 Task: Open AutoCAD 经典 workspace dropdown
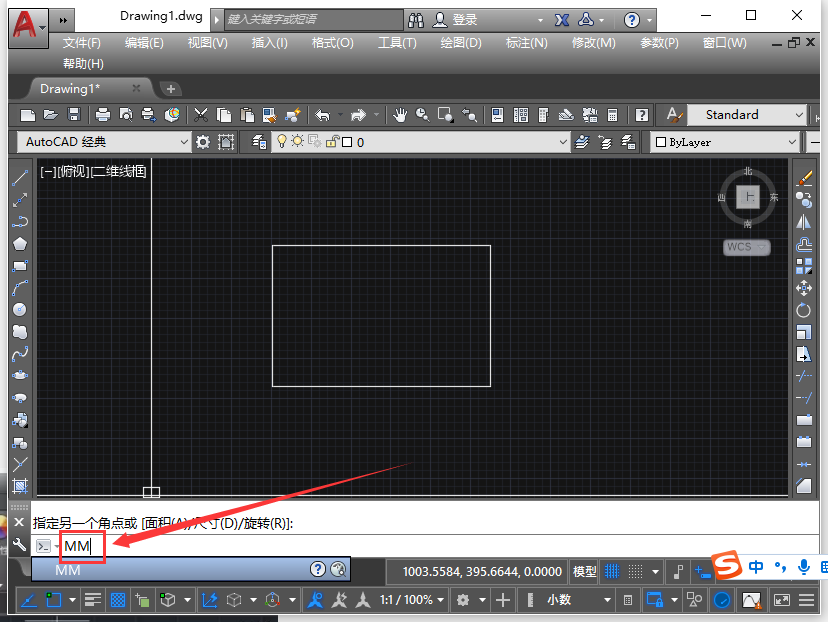point(103,142)
